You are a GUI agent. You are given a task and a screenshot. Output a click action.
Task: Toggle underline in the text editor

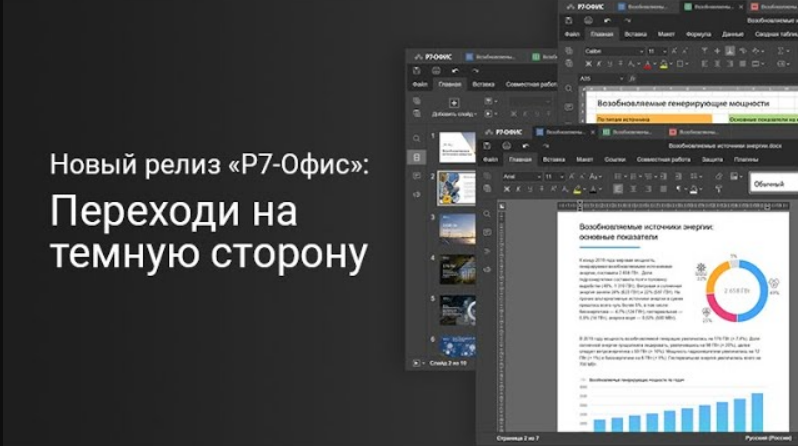point(530,189)
